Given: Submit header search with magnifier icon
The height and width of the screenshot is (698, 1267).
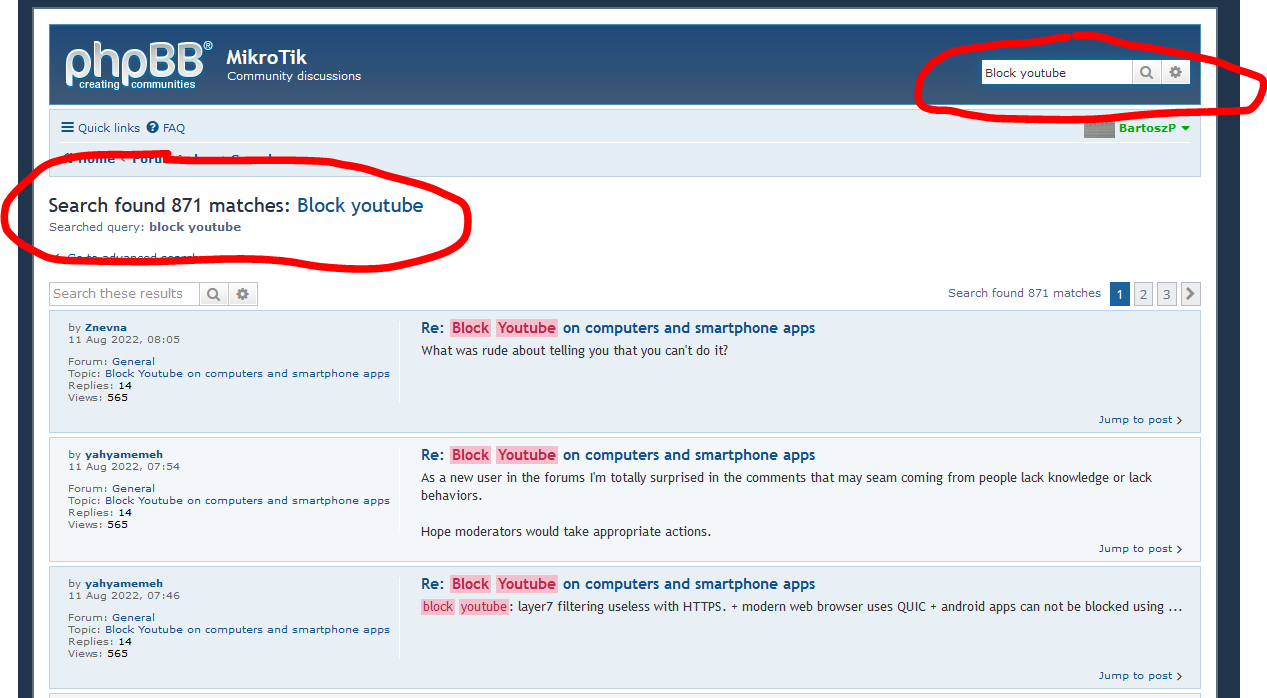Looking at the screenshot, I should (x=1146, y=72).
